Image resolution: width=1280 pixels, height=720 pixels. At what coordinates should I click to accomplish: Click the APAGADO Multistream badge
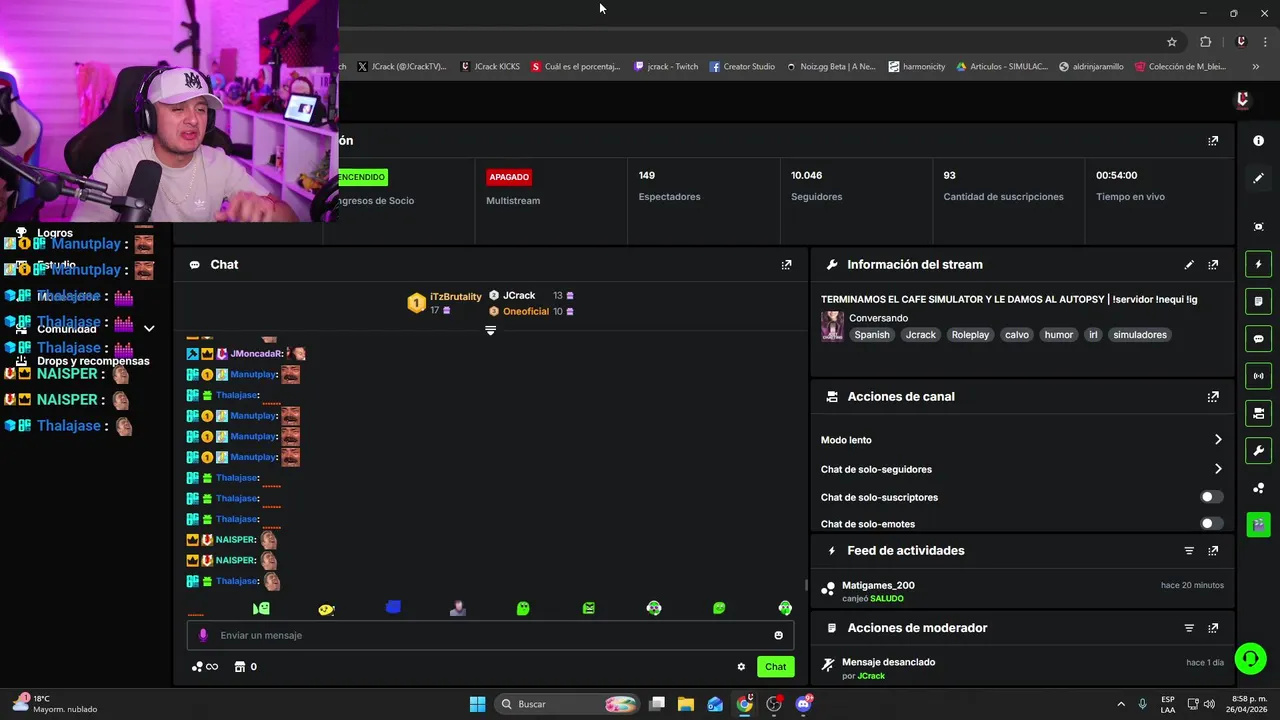point(509,177)
